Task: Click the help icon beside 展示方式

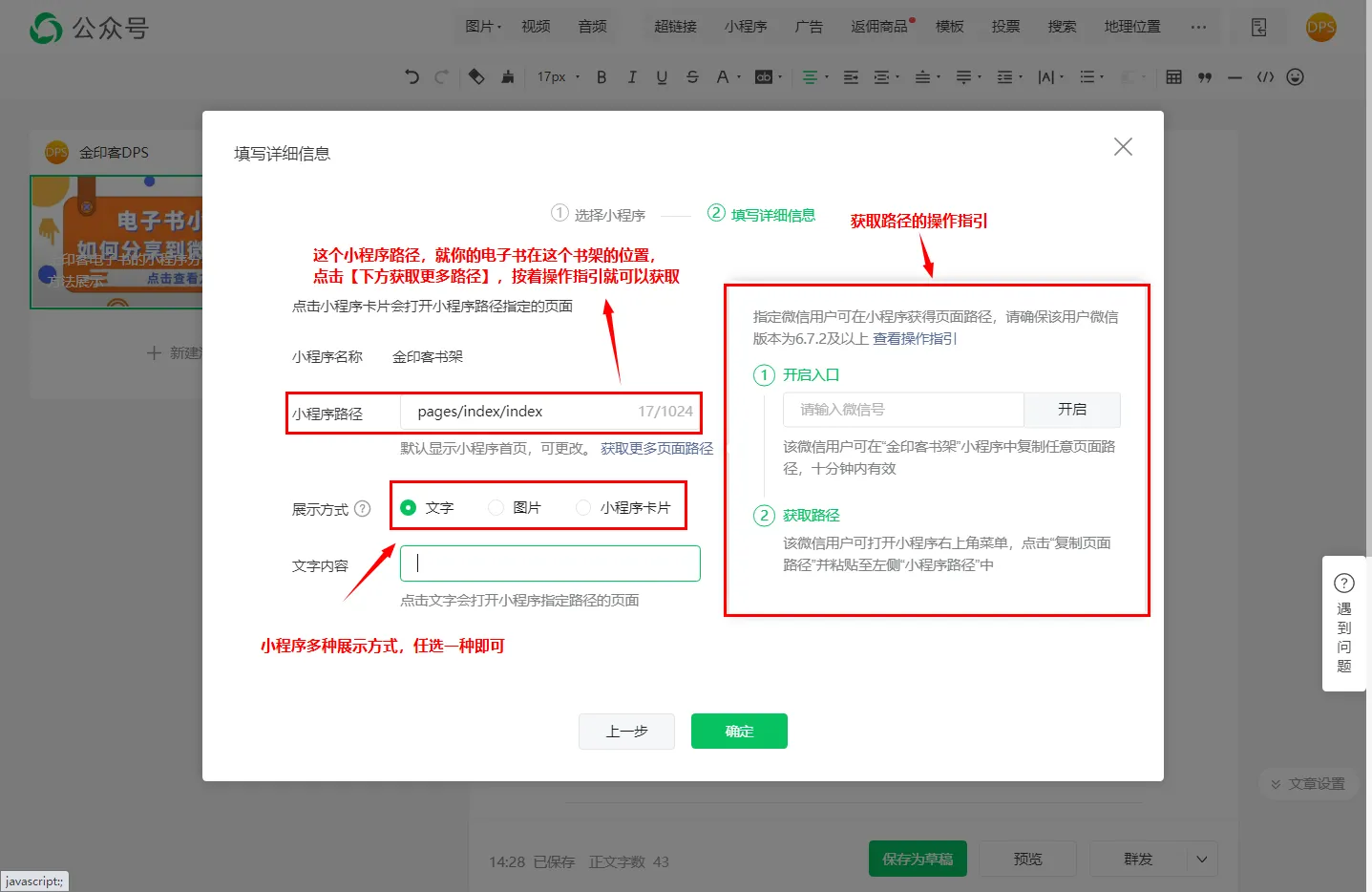Action: click(x=363, y=509)
